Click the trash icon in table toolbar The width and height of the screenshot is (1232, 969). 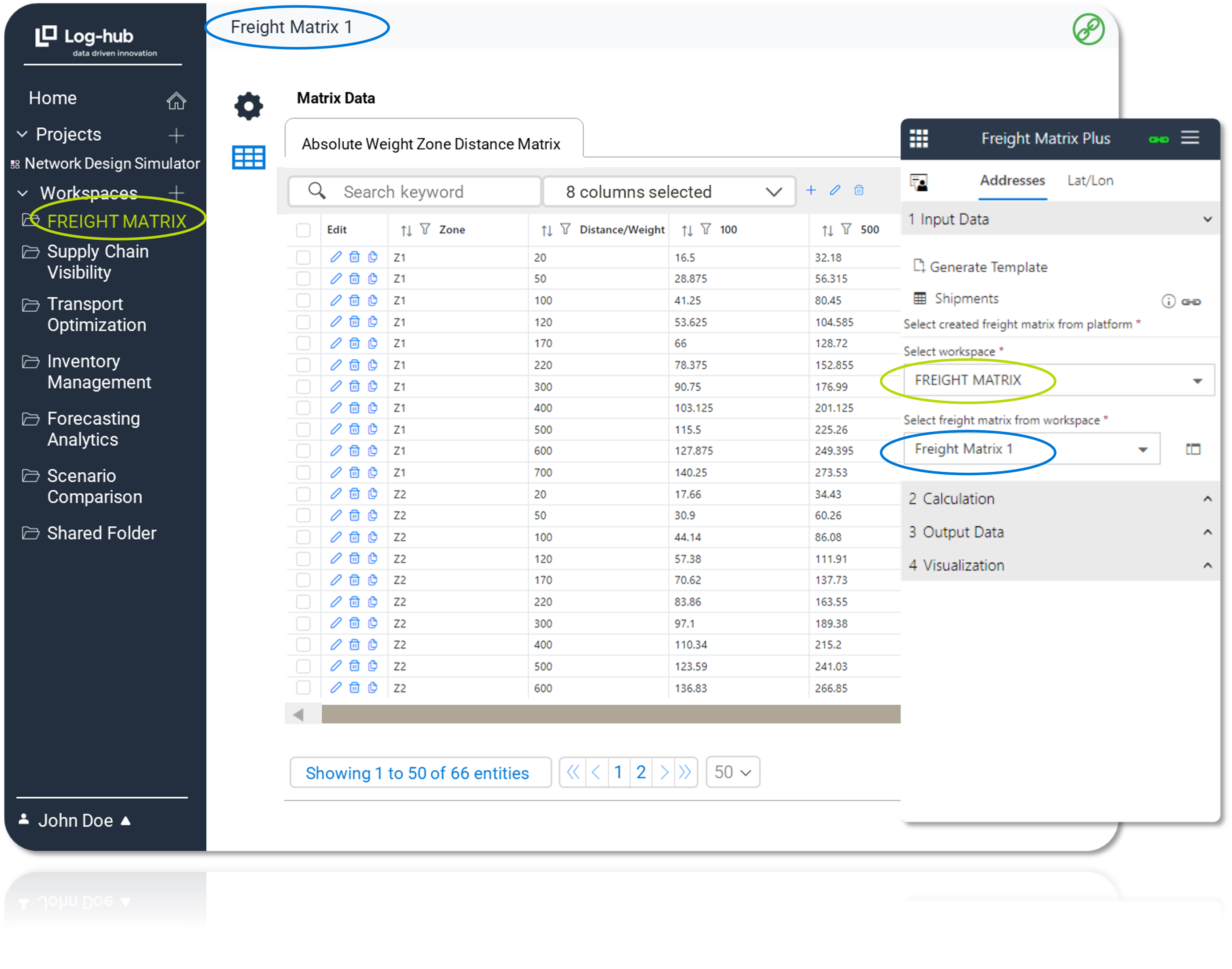(859, 190)
